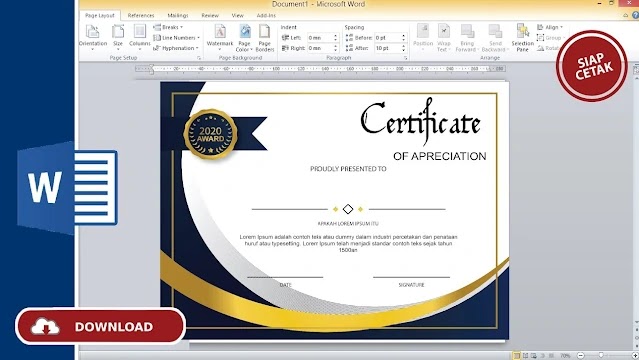
Task: Open the Page Color picker
Action: click(245, 38)
